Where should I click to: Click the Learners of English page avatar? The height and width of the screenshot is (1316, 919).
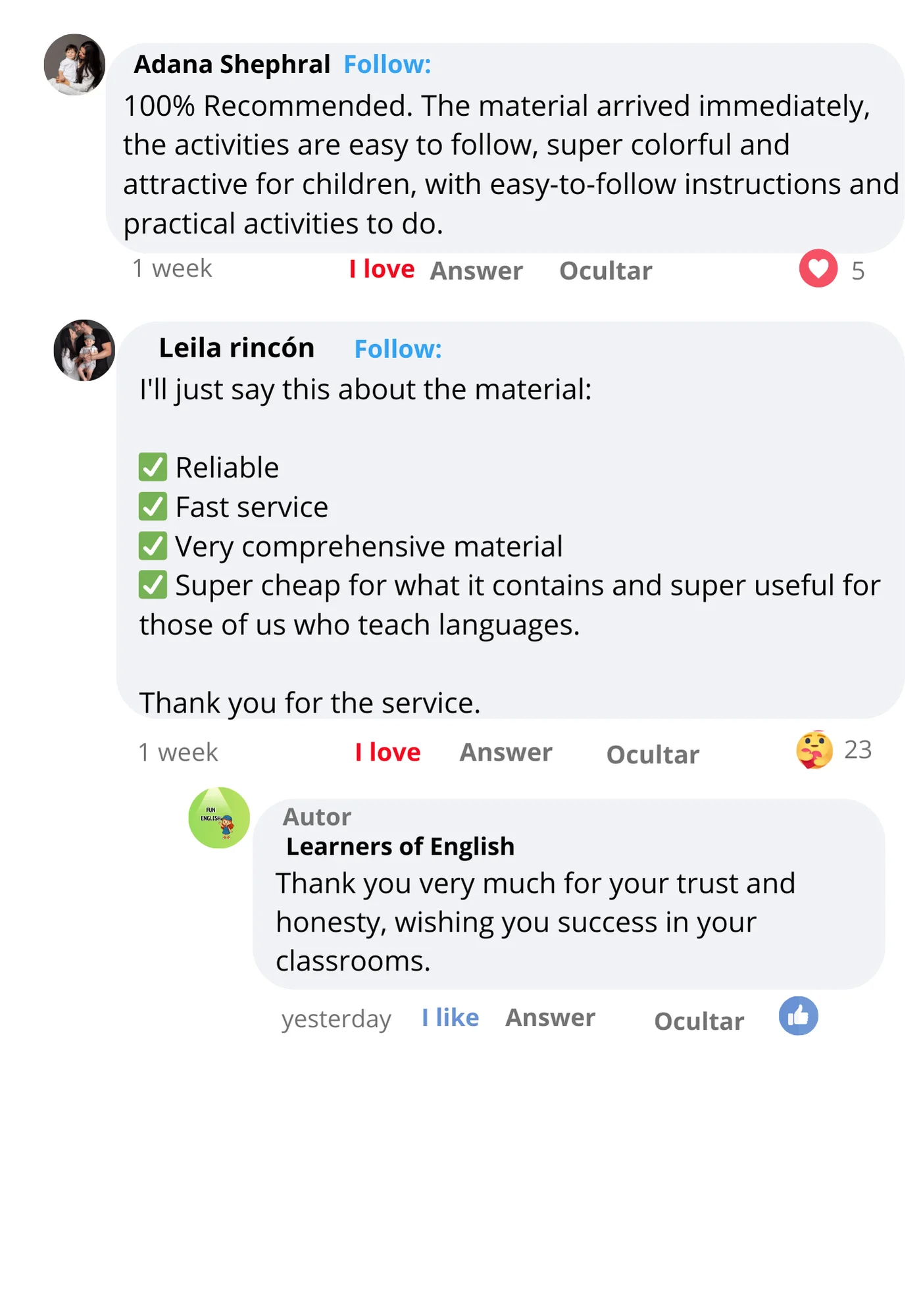219,818
